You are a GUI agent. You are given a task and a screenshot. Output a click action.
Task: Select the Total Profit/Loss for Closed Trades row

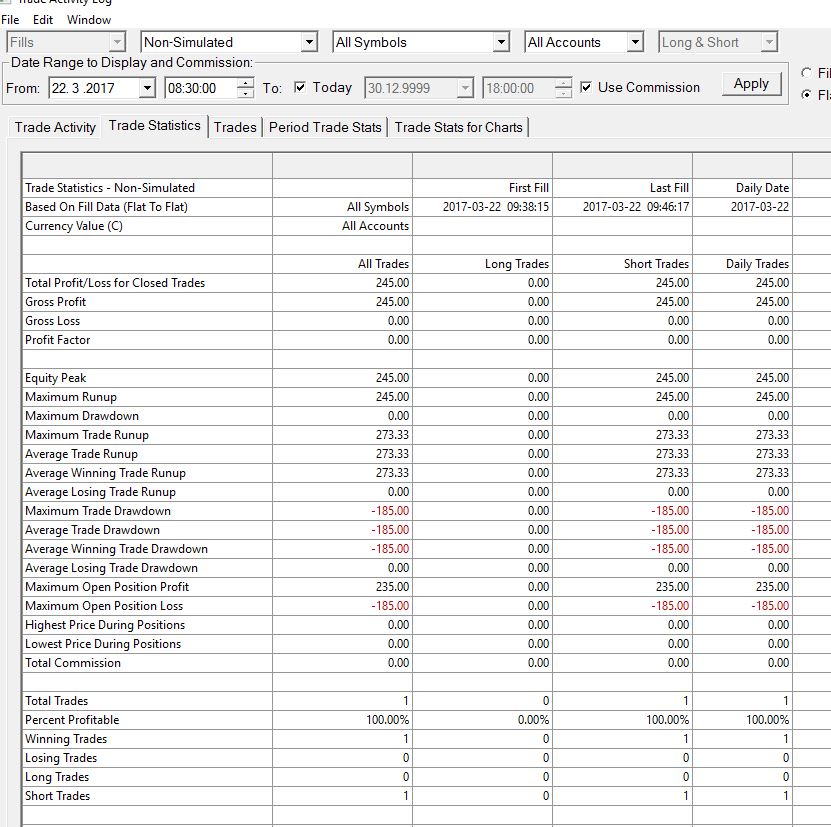point(407,283)
